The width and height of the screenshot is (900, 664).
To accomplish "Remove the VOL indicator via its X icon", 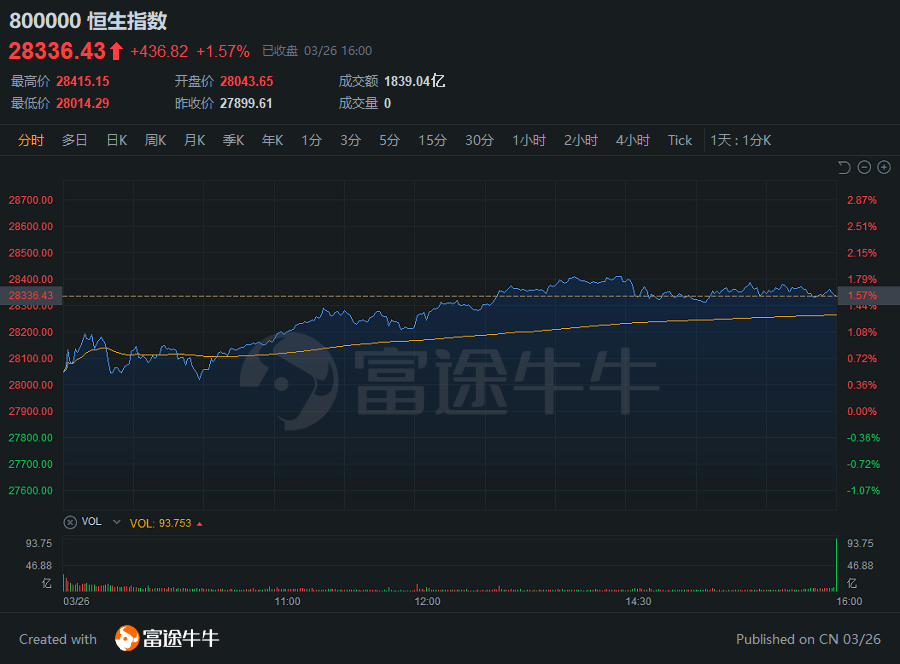I will pyautogui.click(x=70, y=521).
